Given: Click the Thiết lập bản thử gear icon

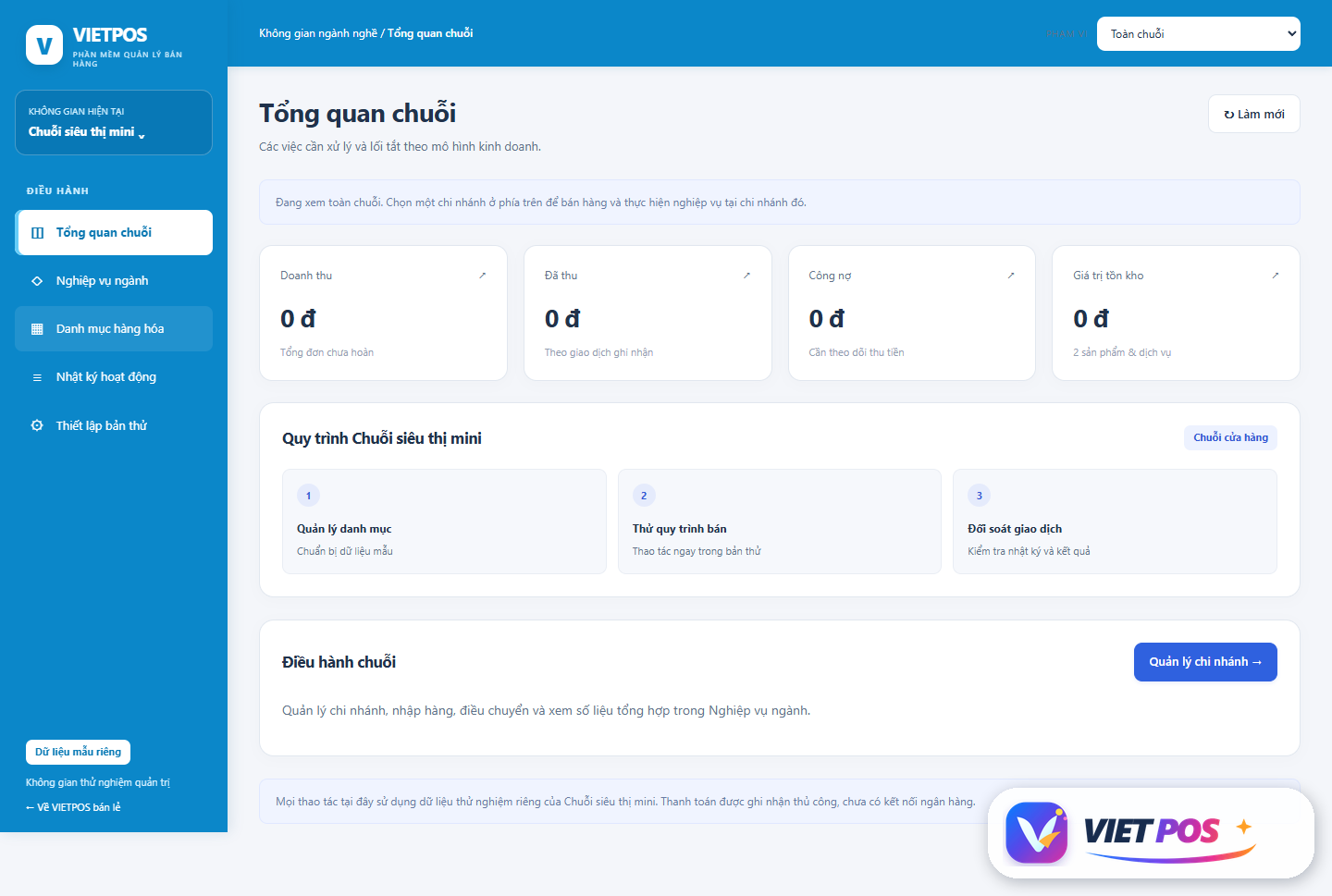Looking at the screenshot, I should click(37, 425).
